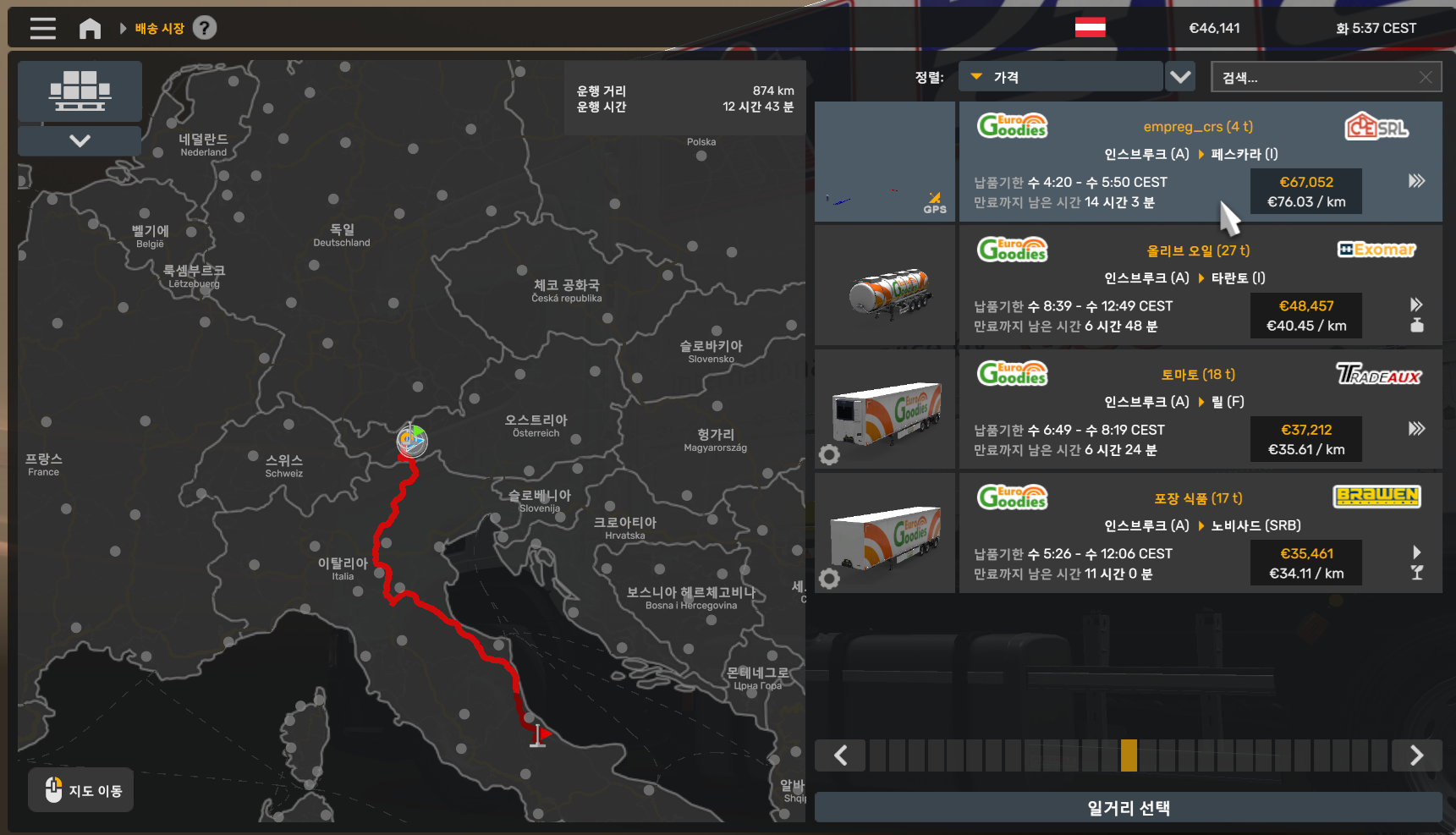Image resolution: width=1456 pixels, height=835 pixels.
Task: Click the highlighted yellow page indicator
Action: coord(1129,755)
